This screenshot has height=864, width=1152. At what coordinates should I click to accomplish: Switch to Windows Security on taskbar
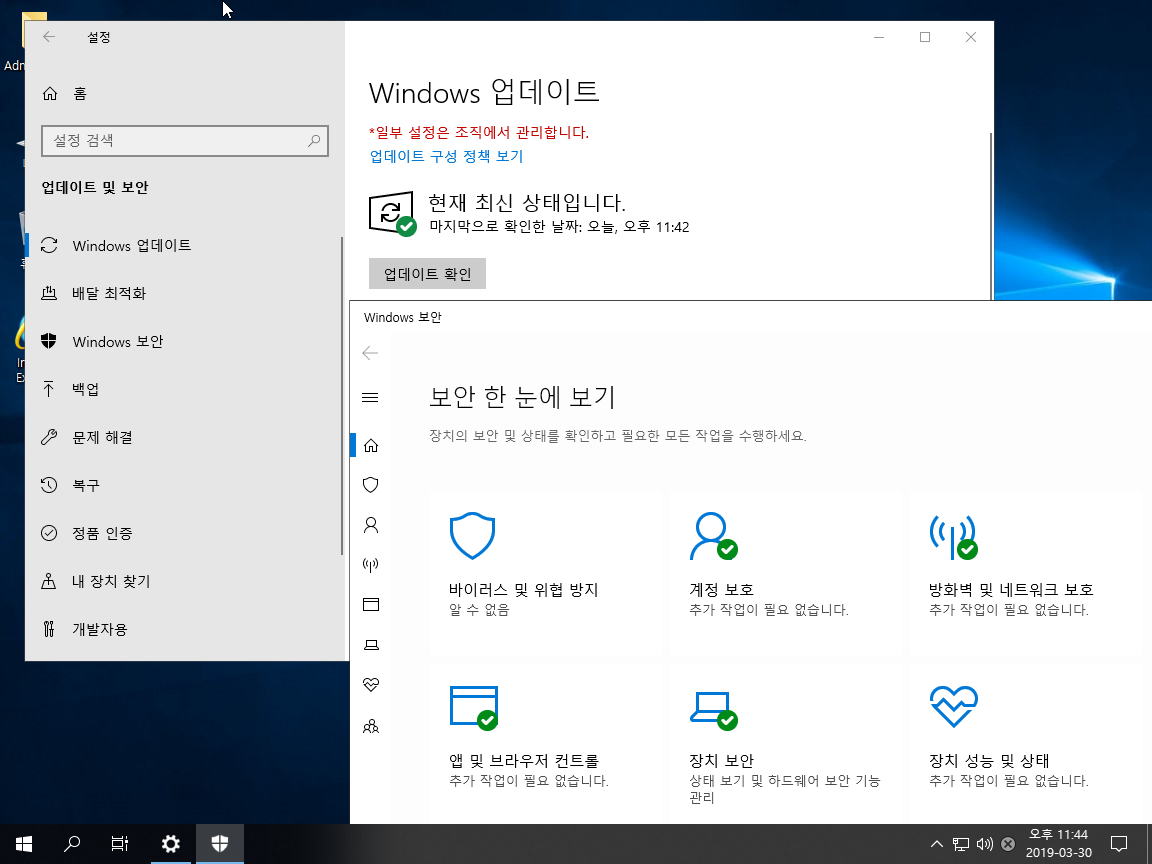(x=219, y=843)
